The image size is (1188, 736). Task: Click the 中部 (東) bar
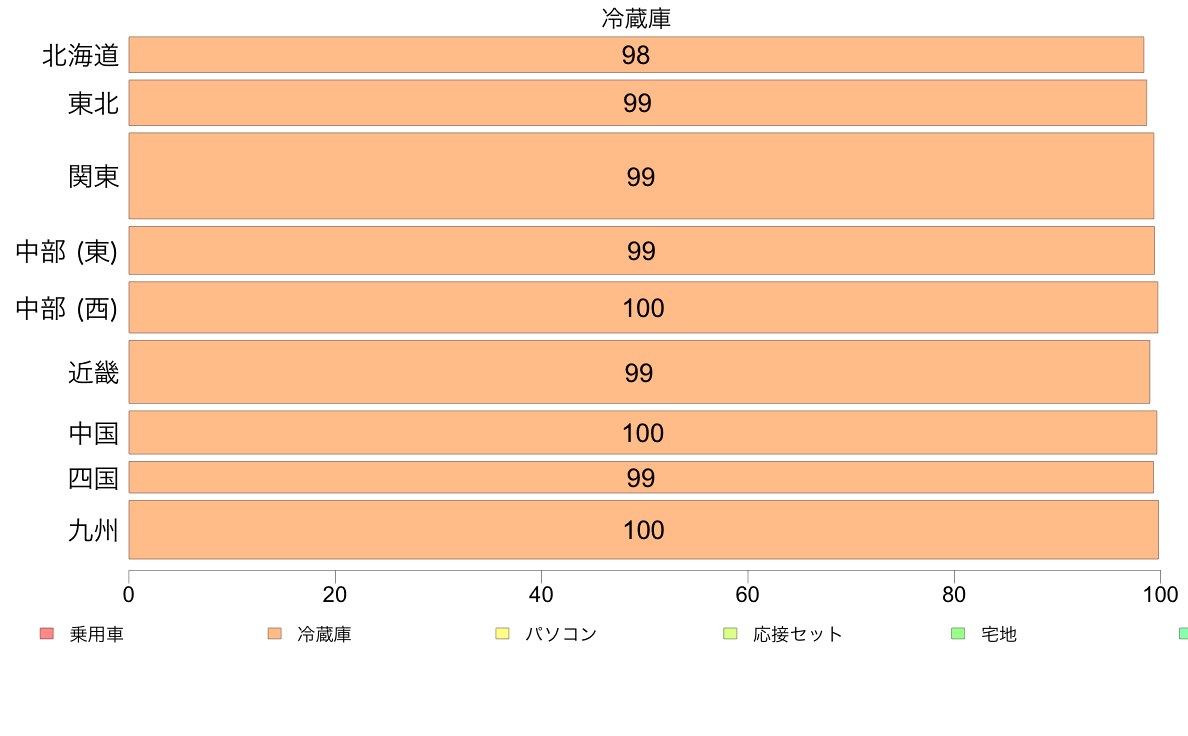[x=642, y=250]
